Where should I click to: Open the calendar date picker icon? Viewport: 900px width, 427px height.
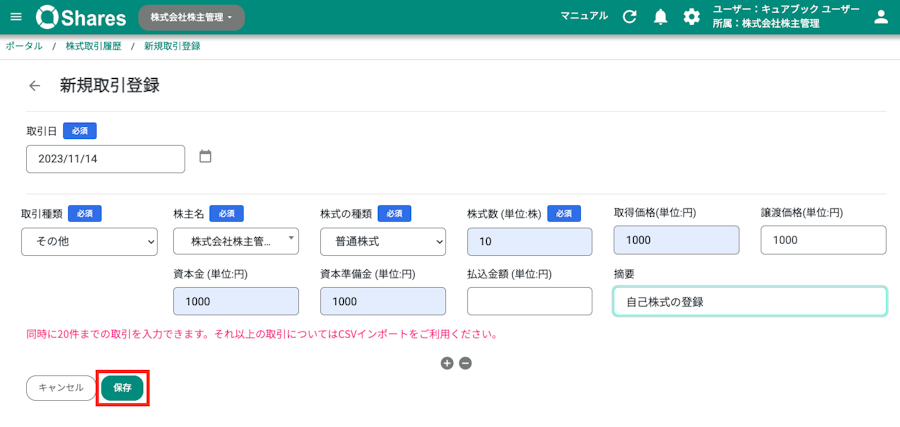pos(205,156)
